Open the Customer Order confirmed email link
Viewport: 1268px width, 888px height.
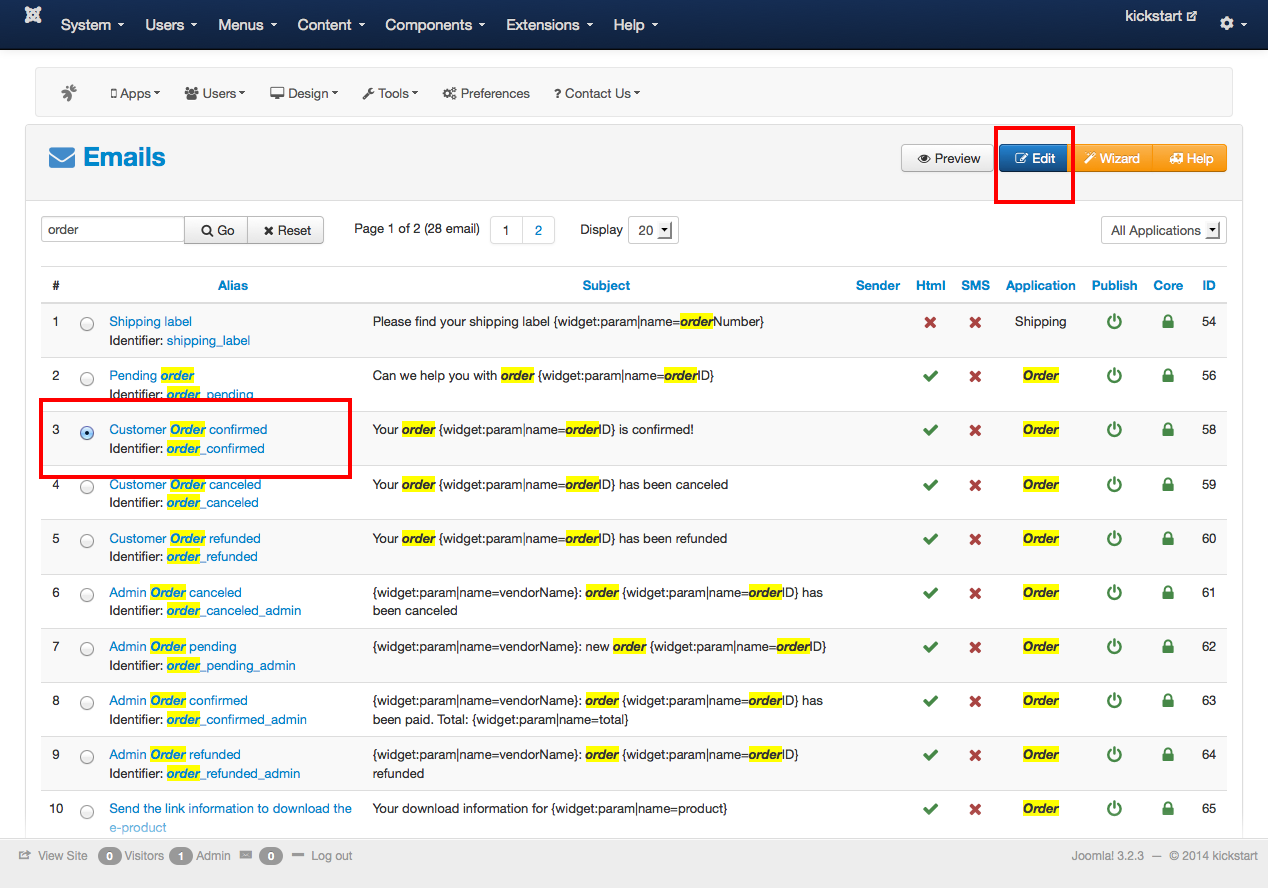[188, 430]
